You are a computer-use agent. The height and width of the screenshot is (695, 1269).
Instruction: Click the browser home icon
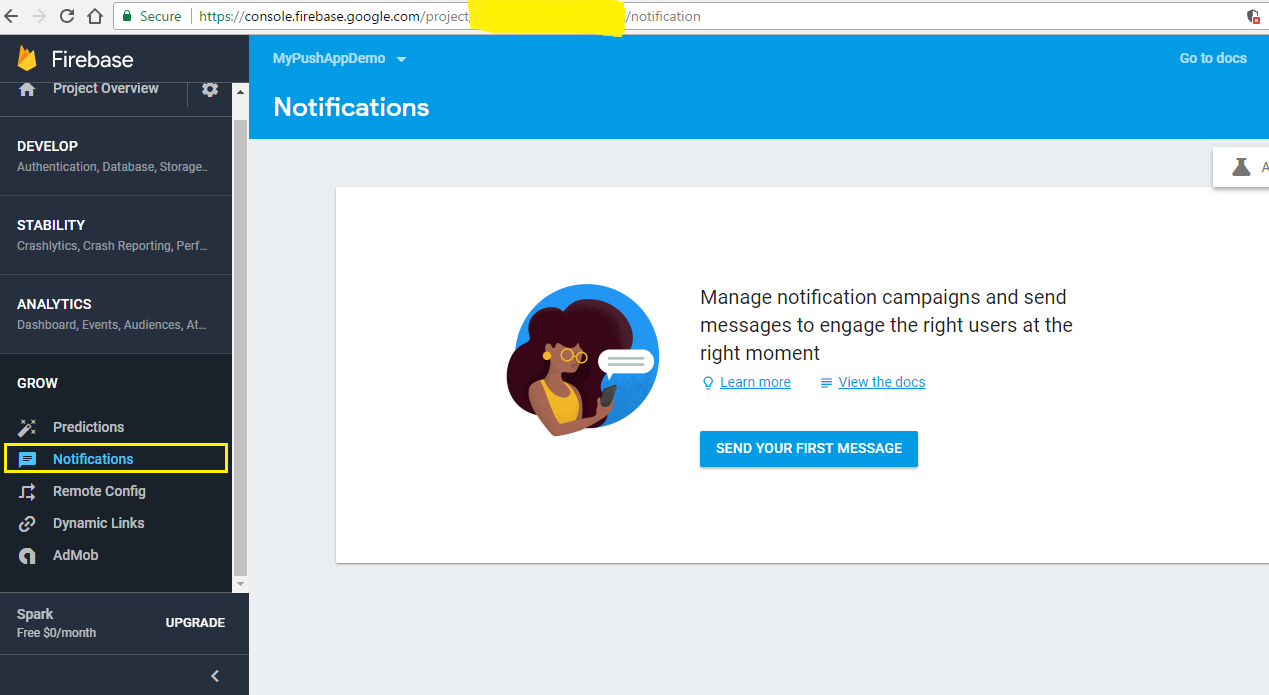pyautogui.click(x=95, y=16)
